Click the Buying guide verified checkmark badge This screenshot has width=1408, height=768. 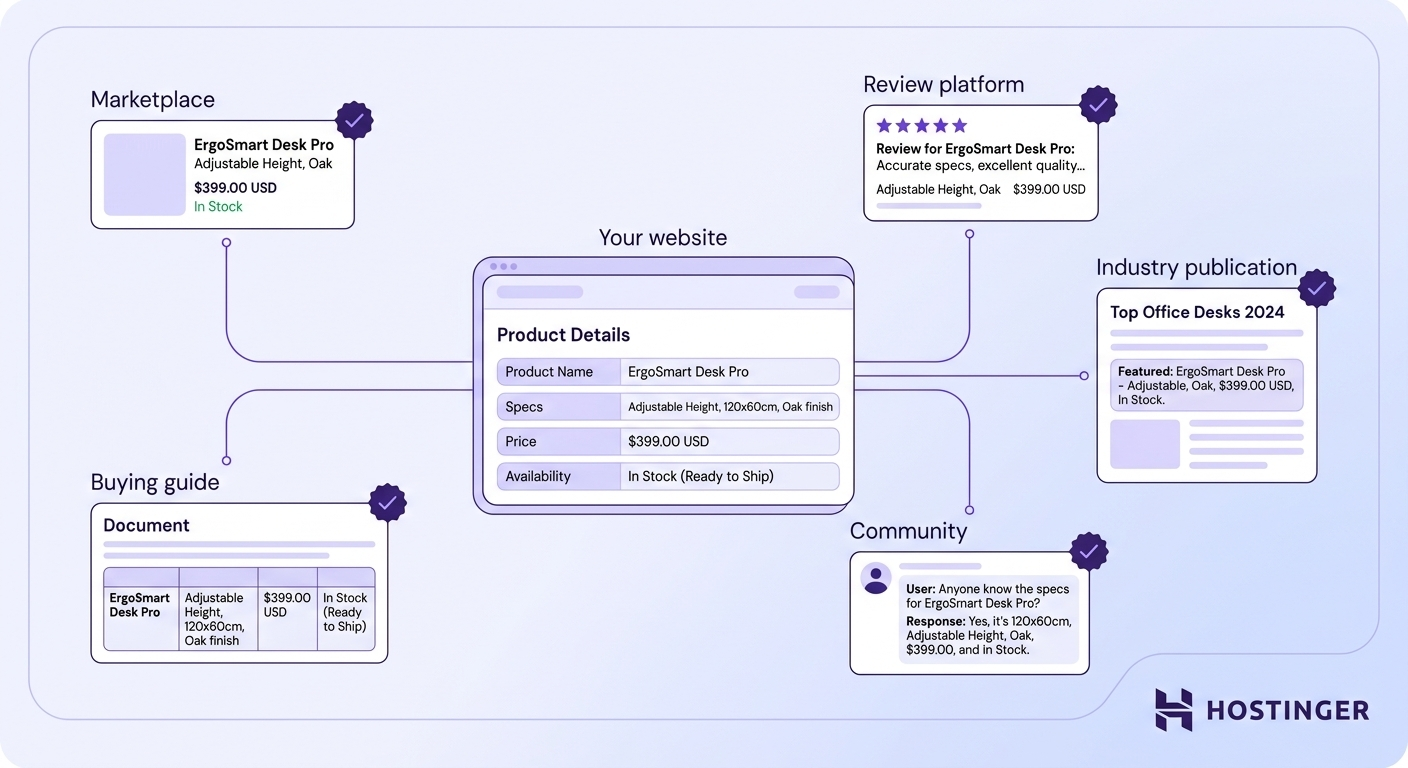coord(388,502)
